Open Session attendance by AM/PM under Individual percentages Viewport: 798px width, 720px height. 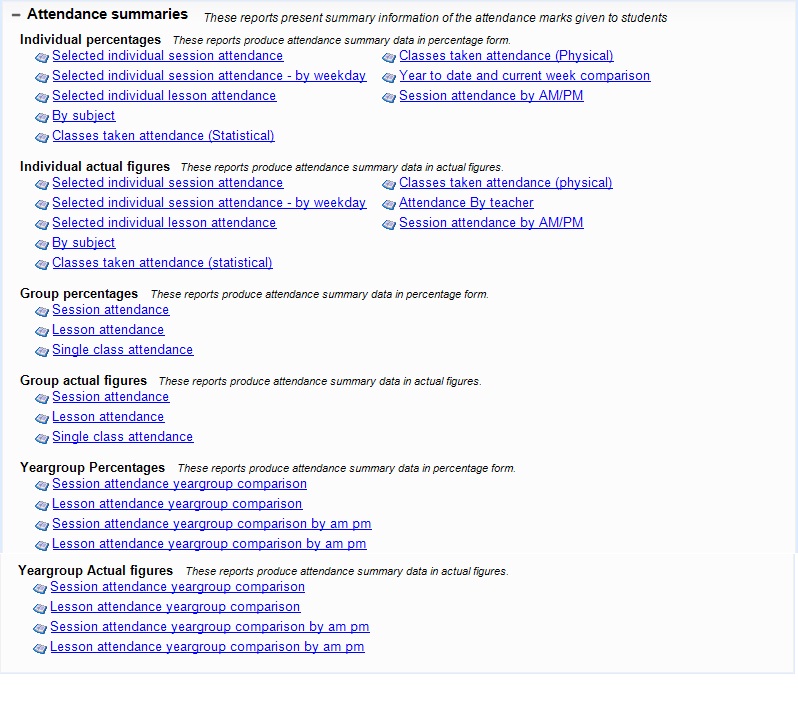[491, 96]
